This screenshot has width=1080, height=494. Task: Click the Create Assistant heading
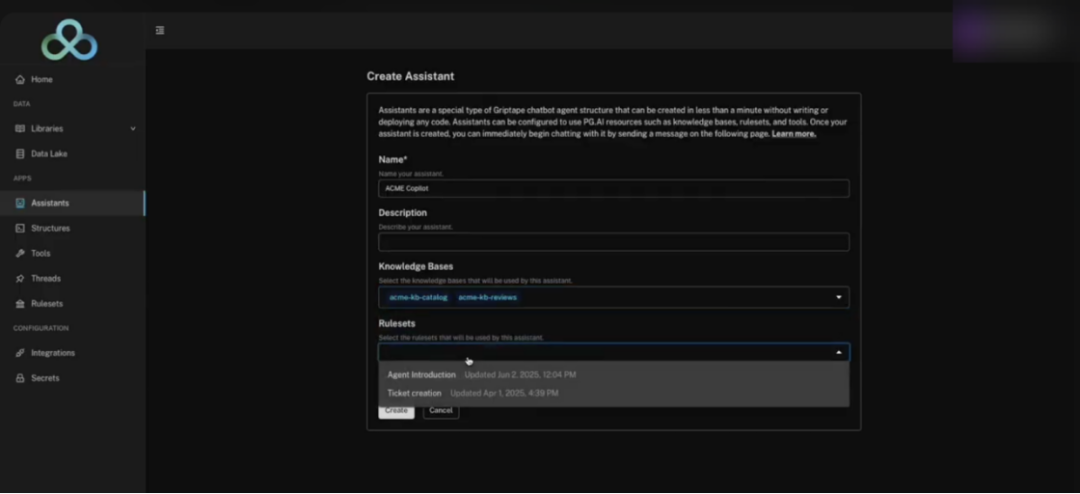click(411, 76)
